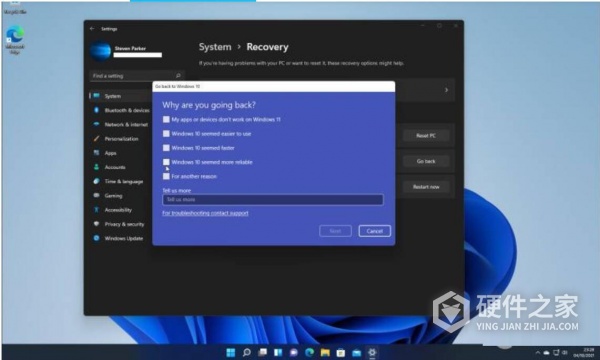The image size is (600, 360).
Task: Click the Time & language icon
Action: [96, 181]
